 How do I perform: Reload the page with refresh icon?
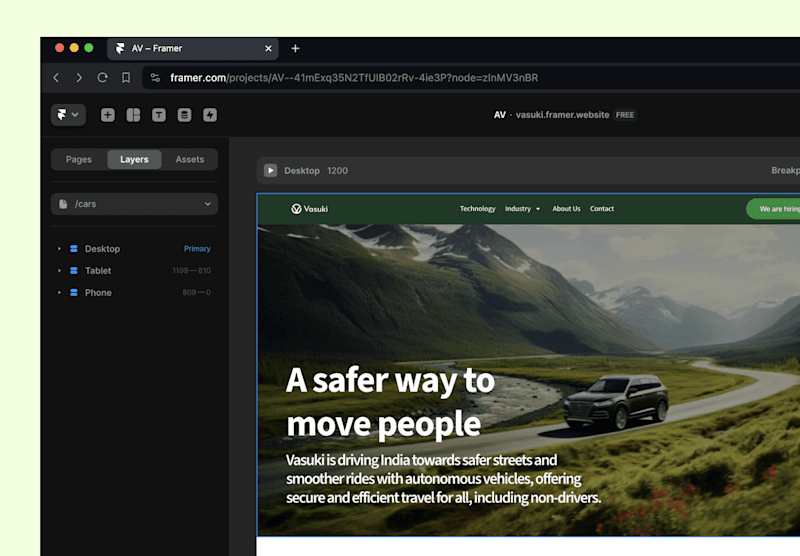pos(103,78)
